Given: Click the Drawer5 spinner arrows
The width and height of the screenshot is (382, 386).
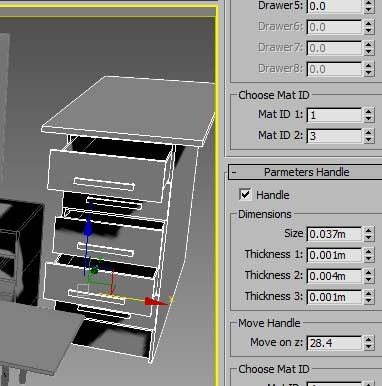Looking at the screenshot, I should tap(369, 6).
